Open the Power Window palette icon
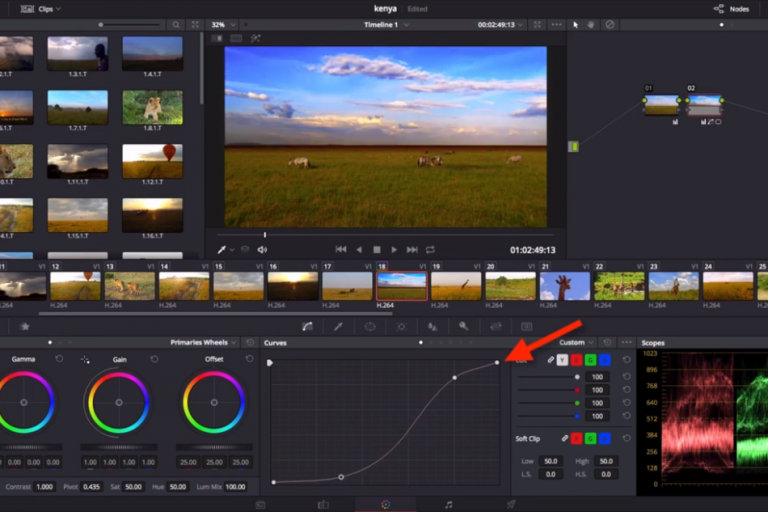Image resolution: width=768 pixels, height=512 pixels. (x=370, y=326)
